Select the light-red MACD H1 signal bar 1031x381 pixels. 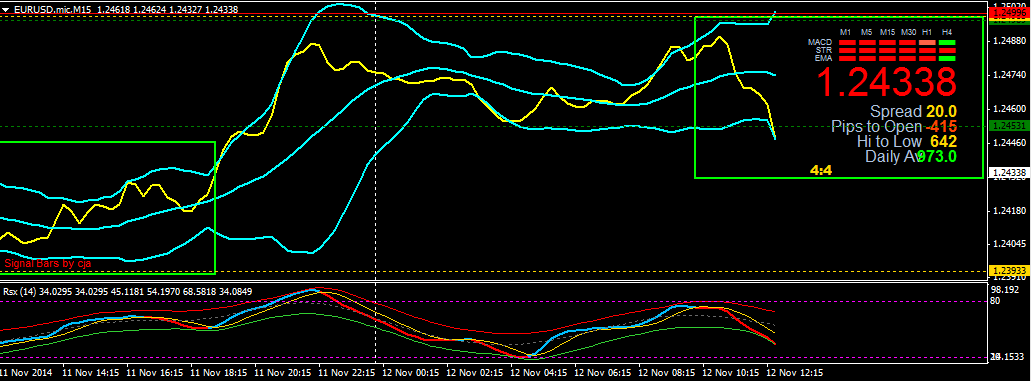[927, 43]
